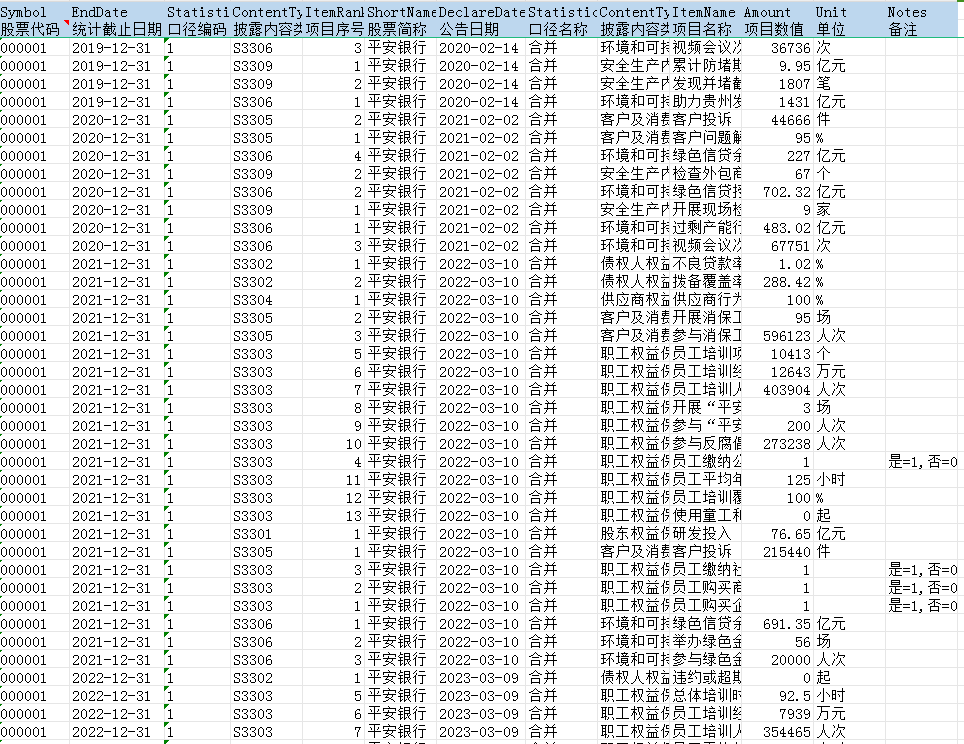Select amount cell 44666
This screenshot has height=744, width=964.
pos(778,120)
